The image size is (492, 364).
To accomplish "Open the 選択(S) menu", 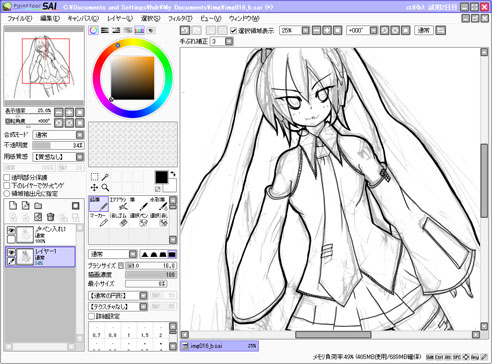I will coord(150,19).
